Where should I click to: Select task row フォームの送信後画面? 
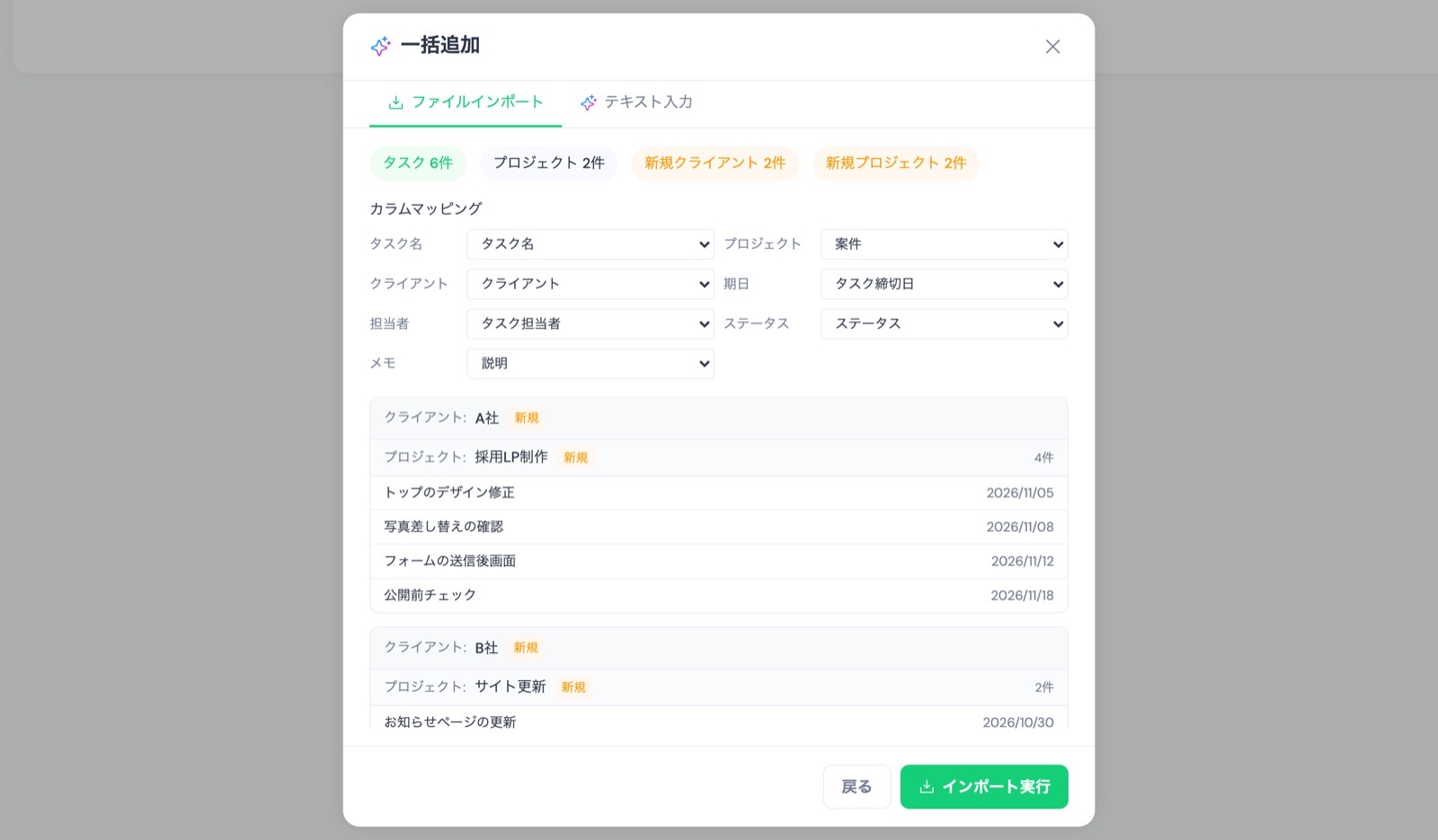point(719,561)
